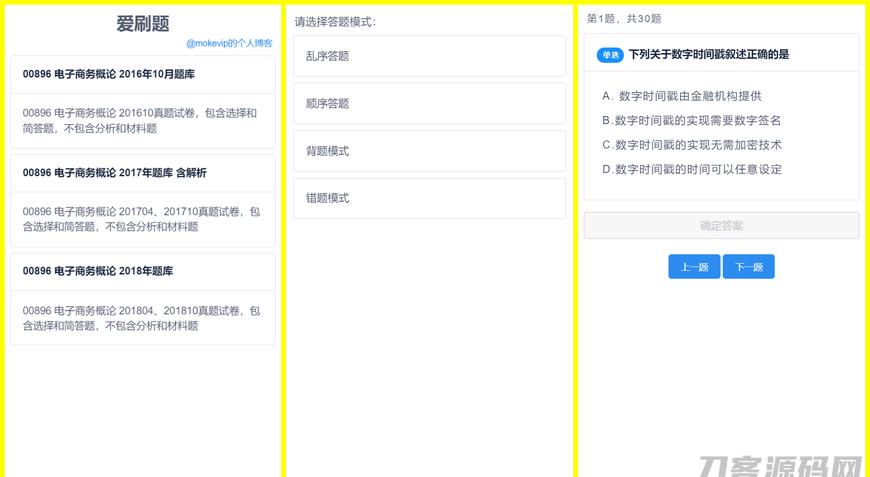Select answer B 需要数字签名

[x=691, y=120]
